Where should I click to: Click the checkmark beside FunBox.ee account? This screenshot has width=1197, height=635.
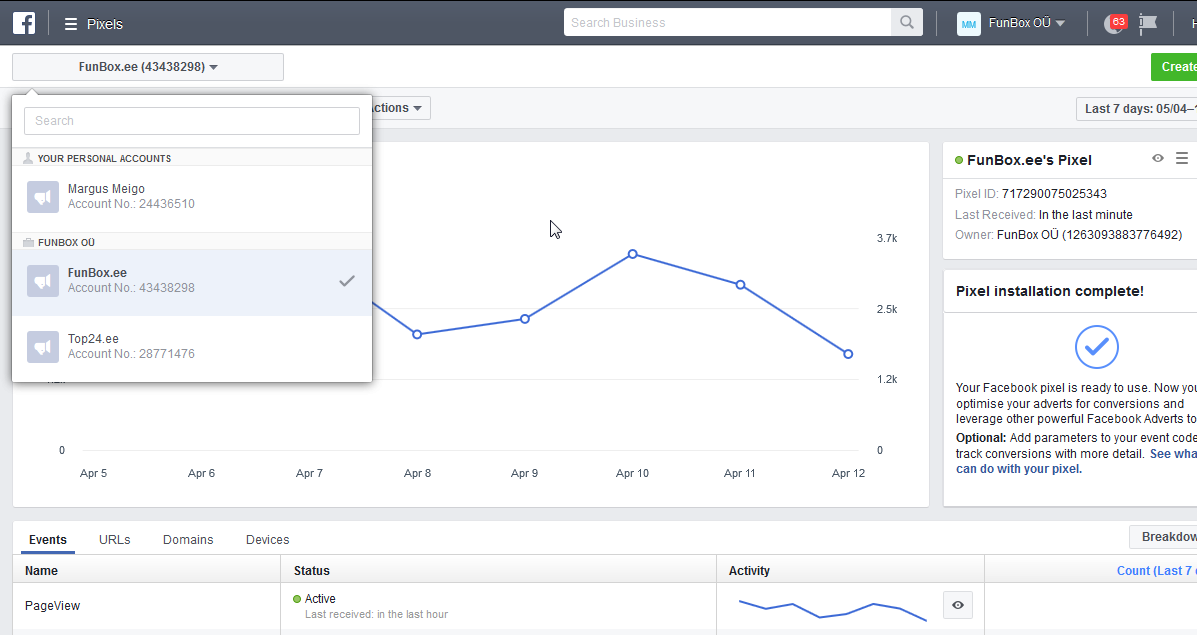[x=347, y=281]
